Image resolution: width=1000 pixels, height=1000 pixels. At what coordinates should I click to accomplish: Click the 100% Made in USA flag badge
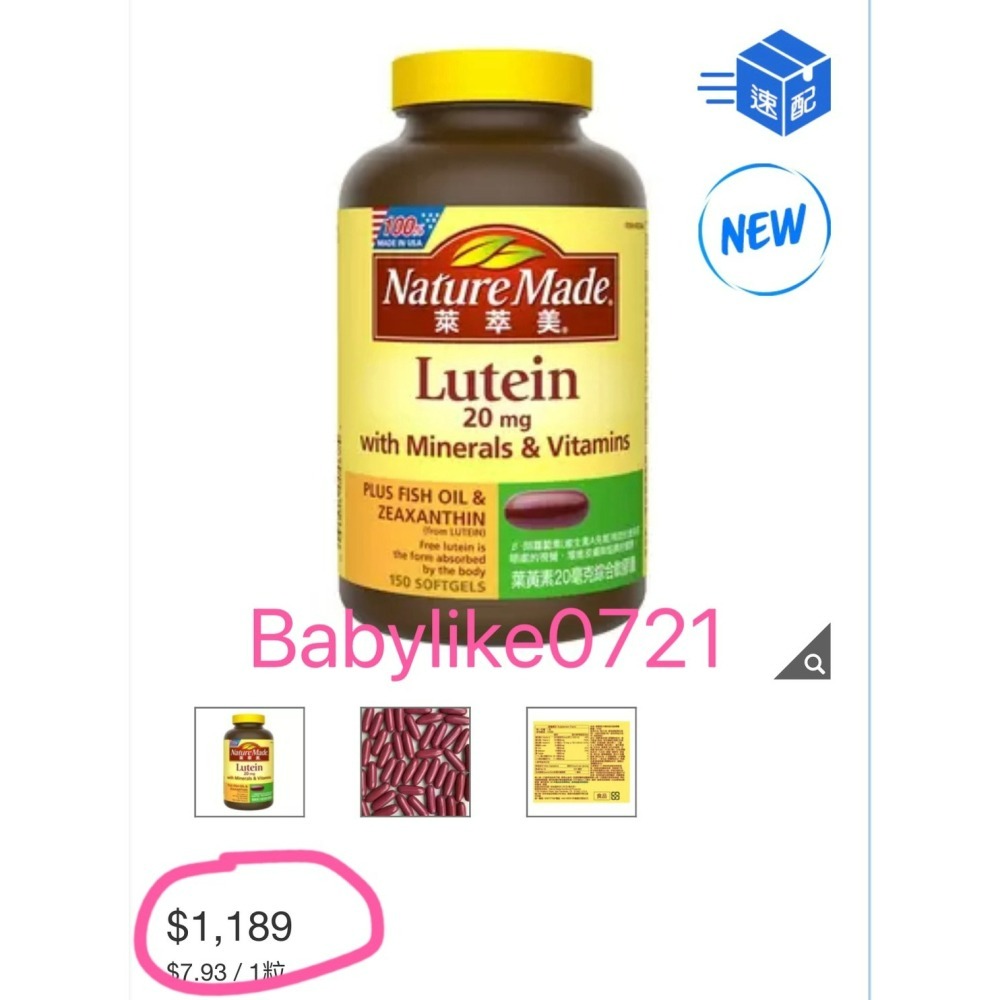coord(404,228)
